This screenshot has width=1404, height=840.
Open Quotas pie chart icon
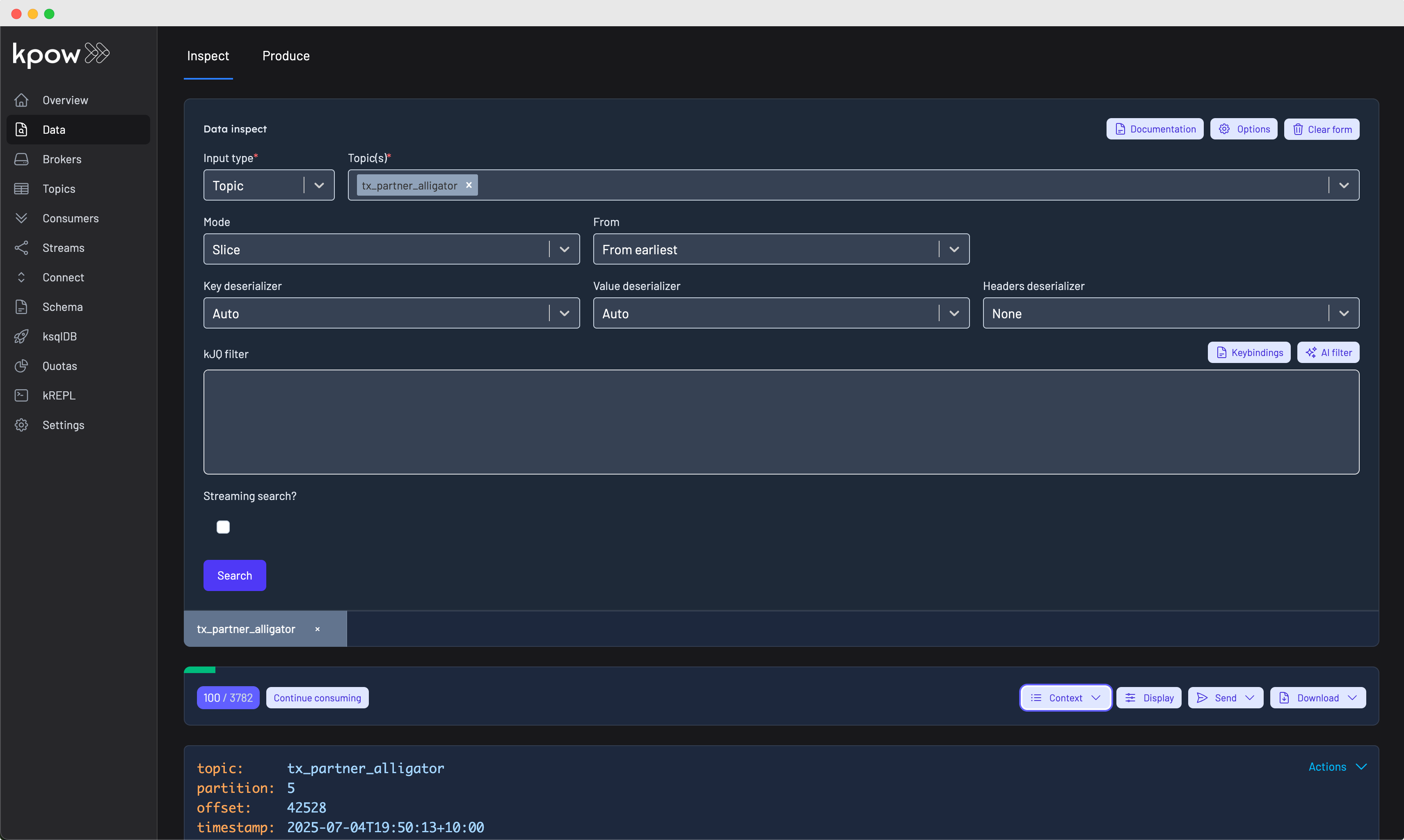point(21,366)
